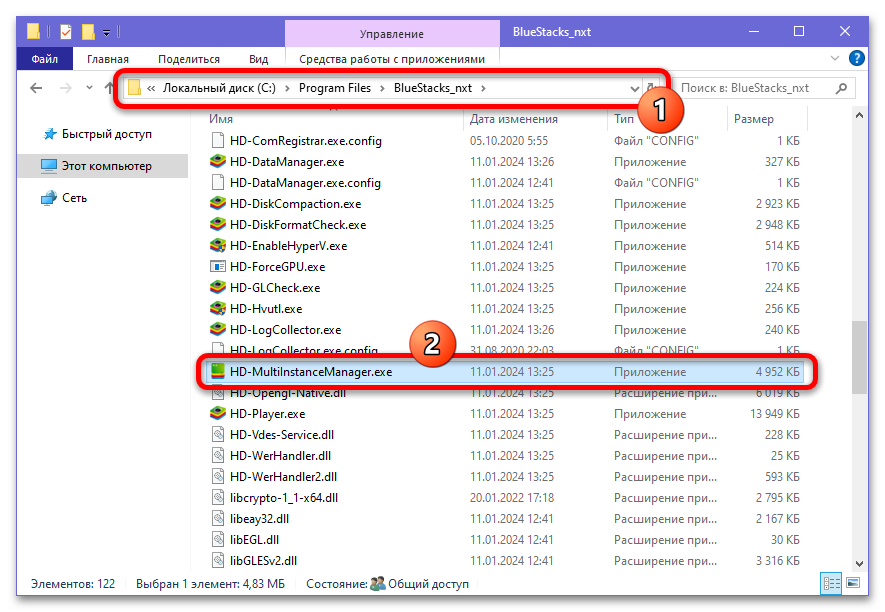Click the search magnifier icon

coord(841,88)
